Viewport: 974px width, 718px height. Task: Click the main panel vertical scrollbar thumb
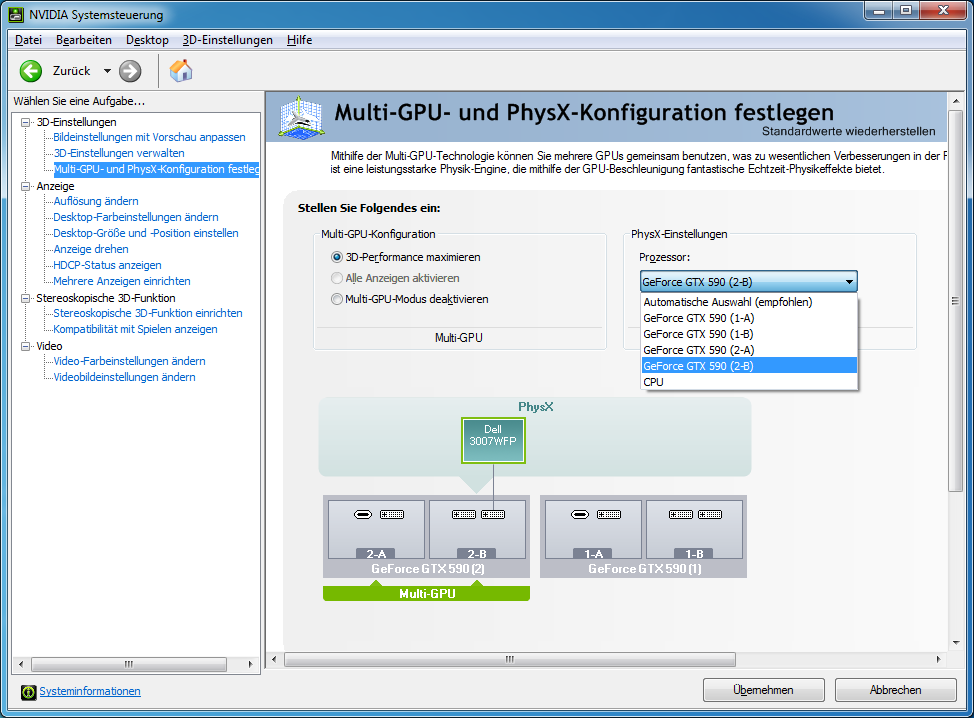(955, 301)
